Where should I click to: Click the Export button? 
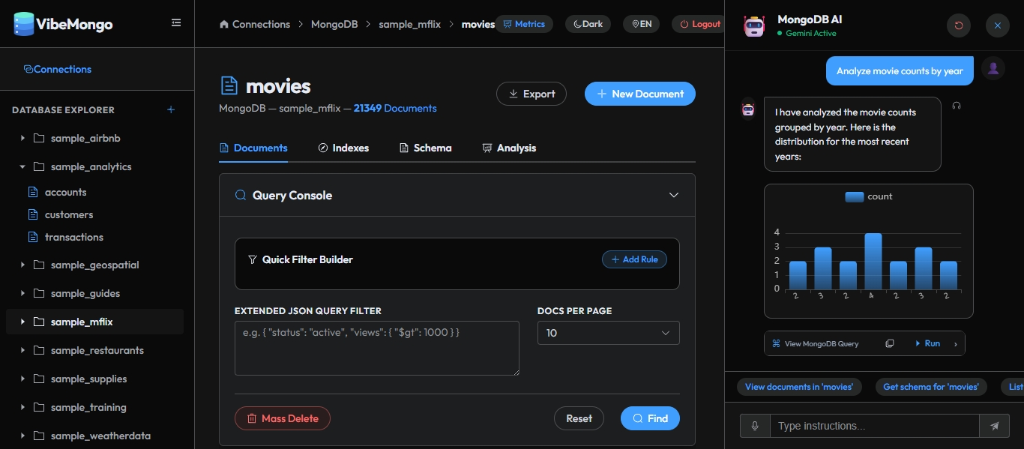tap(532, 94)
